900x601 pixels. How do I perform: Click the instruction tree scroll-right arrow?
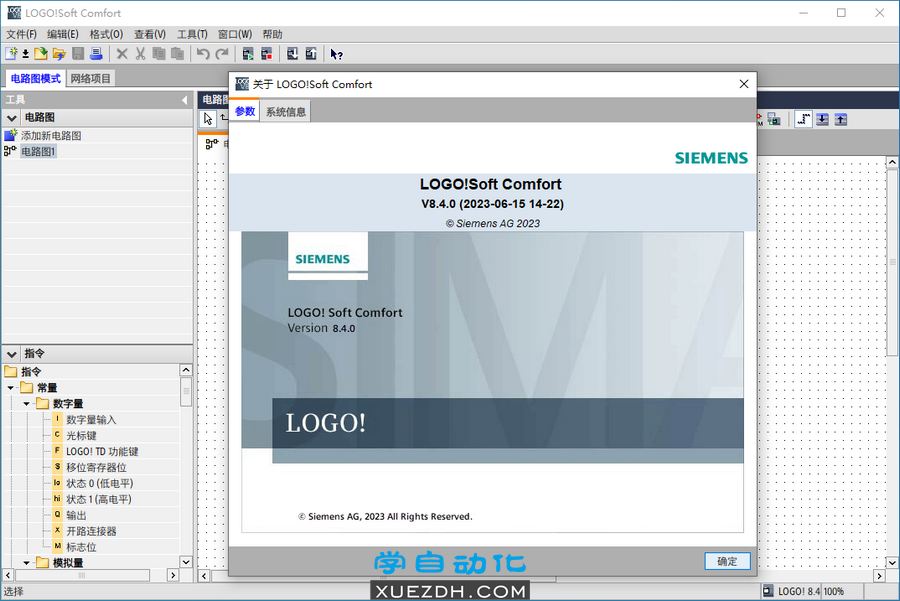[173, 575]
